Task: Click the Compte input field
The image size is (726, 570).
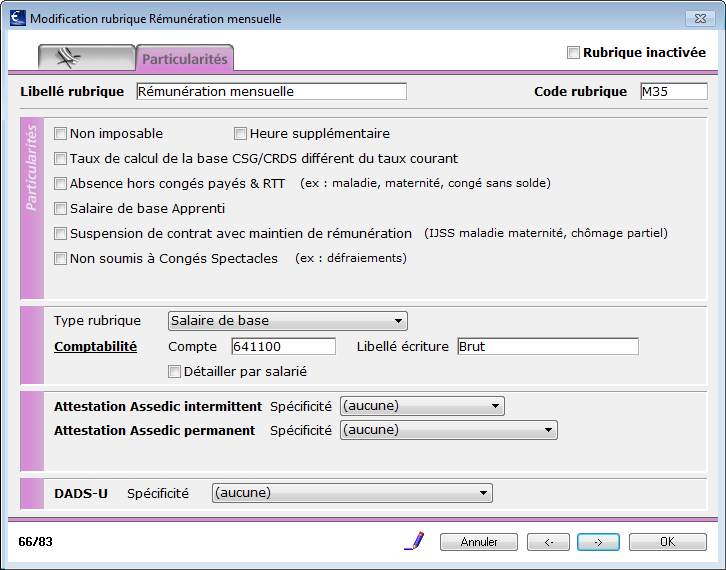Action: coord(283,346)
